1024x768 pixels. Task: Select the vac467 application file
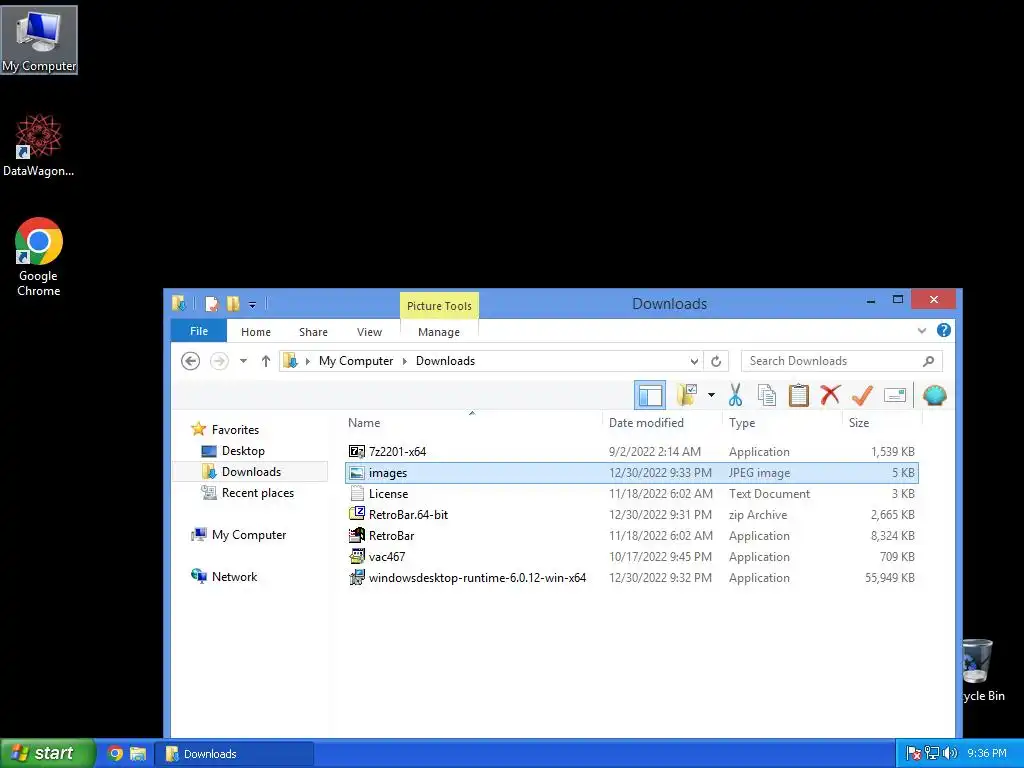[632, 556]
